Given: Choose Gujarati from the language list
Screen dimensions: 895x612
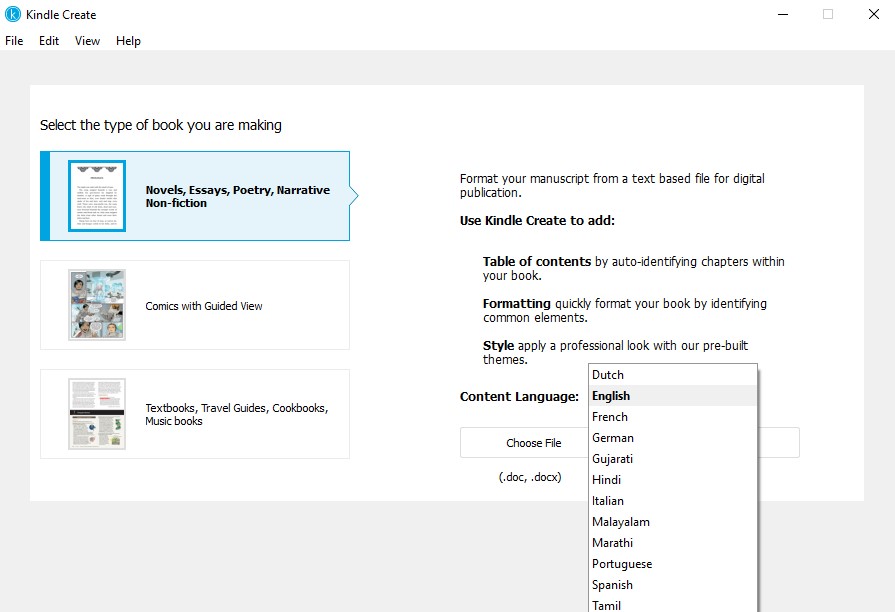Looking at the screenshot, I should coord(613,459).
